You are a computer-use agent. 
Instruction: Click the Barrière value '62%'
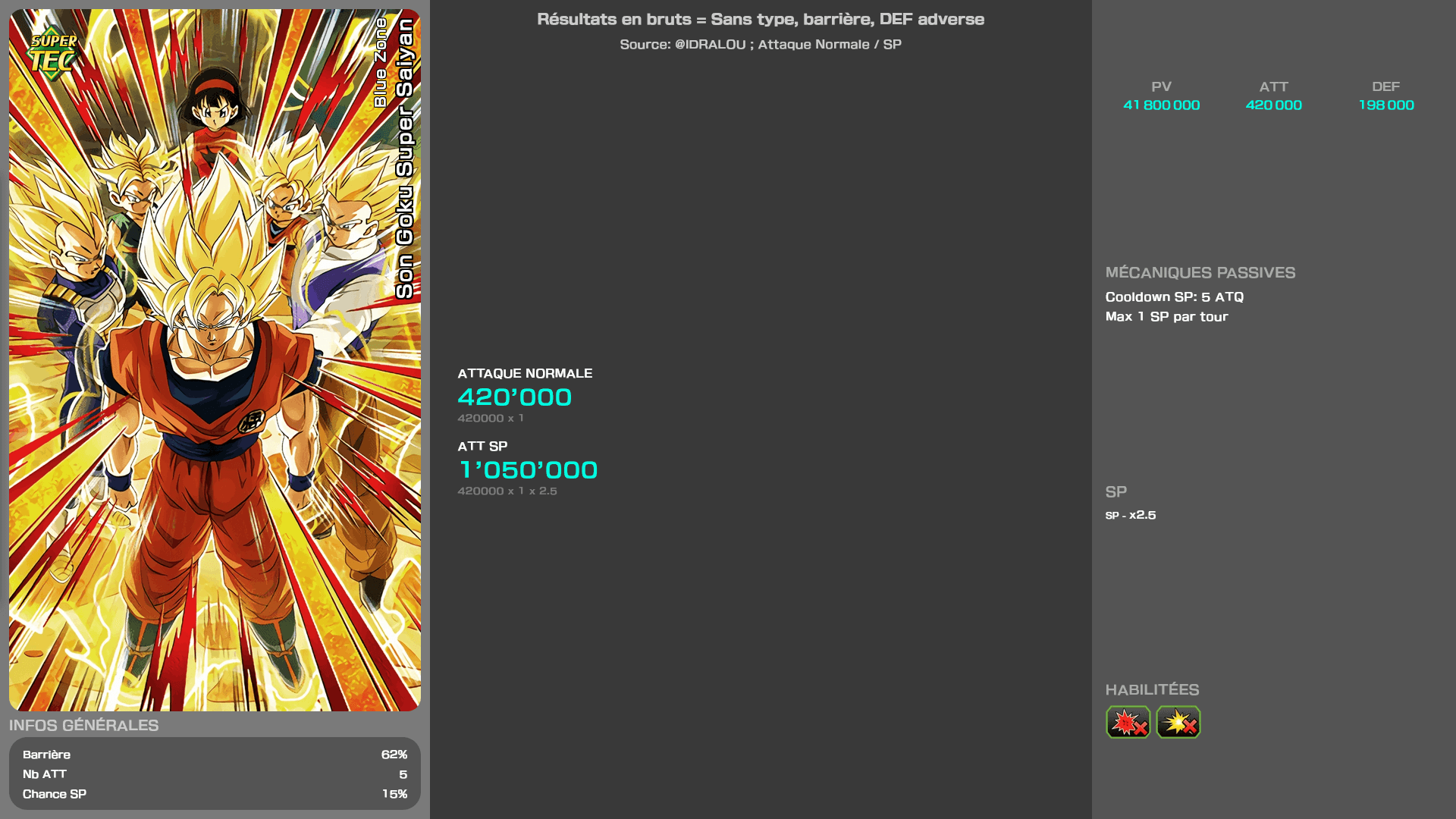tap(394, 755)
